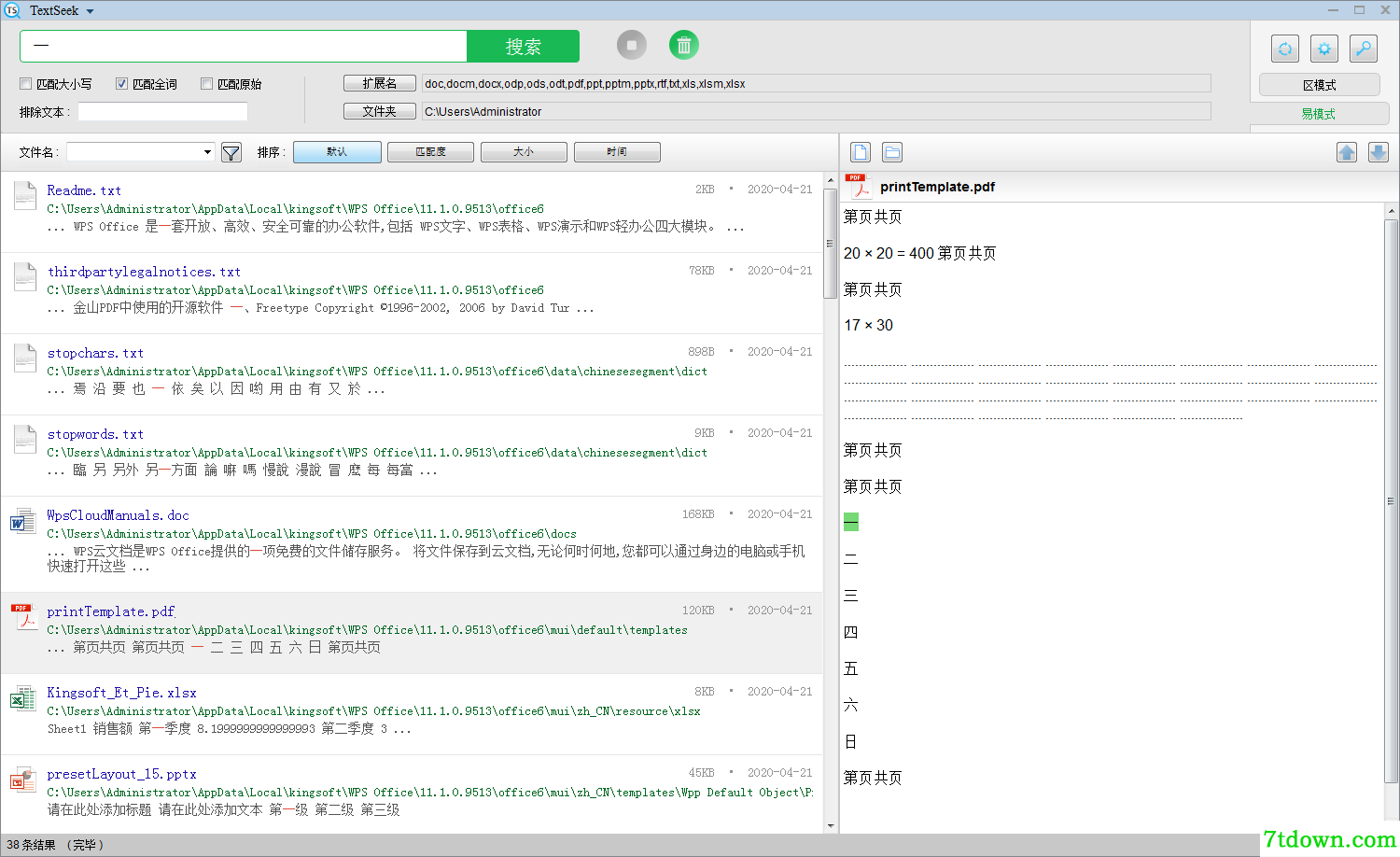Click the 扩展名 button

click(379, 83)
